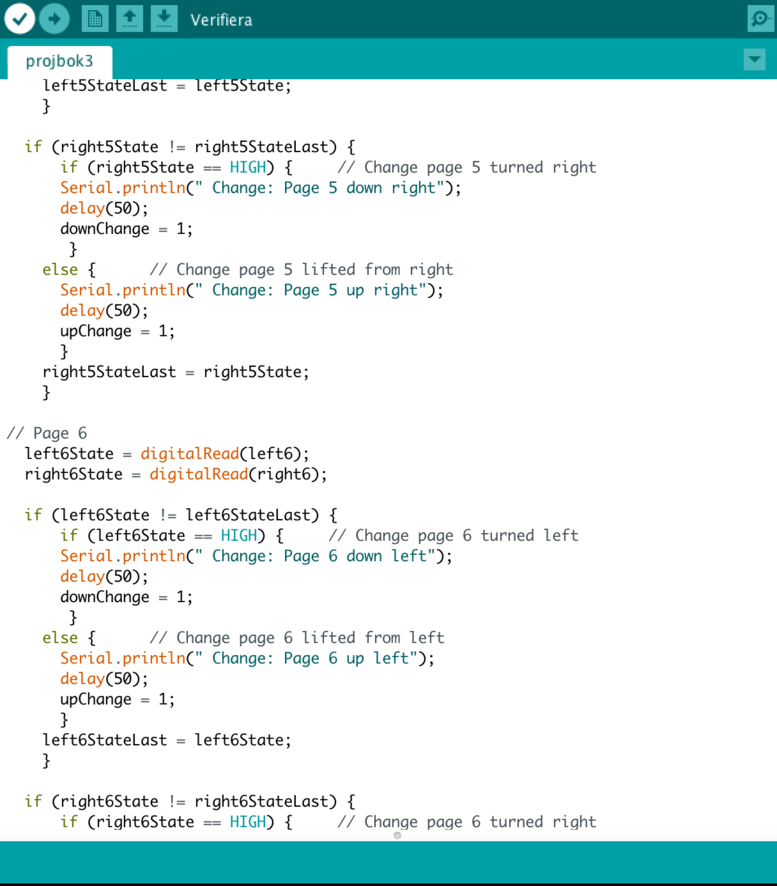
Task: Place cursor on the "// Page 6" comment
Action: pyautogui.click(x=47, y=433)
